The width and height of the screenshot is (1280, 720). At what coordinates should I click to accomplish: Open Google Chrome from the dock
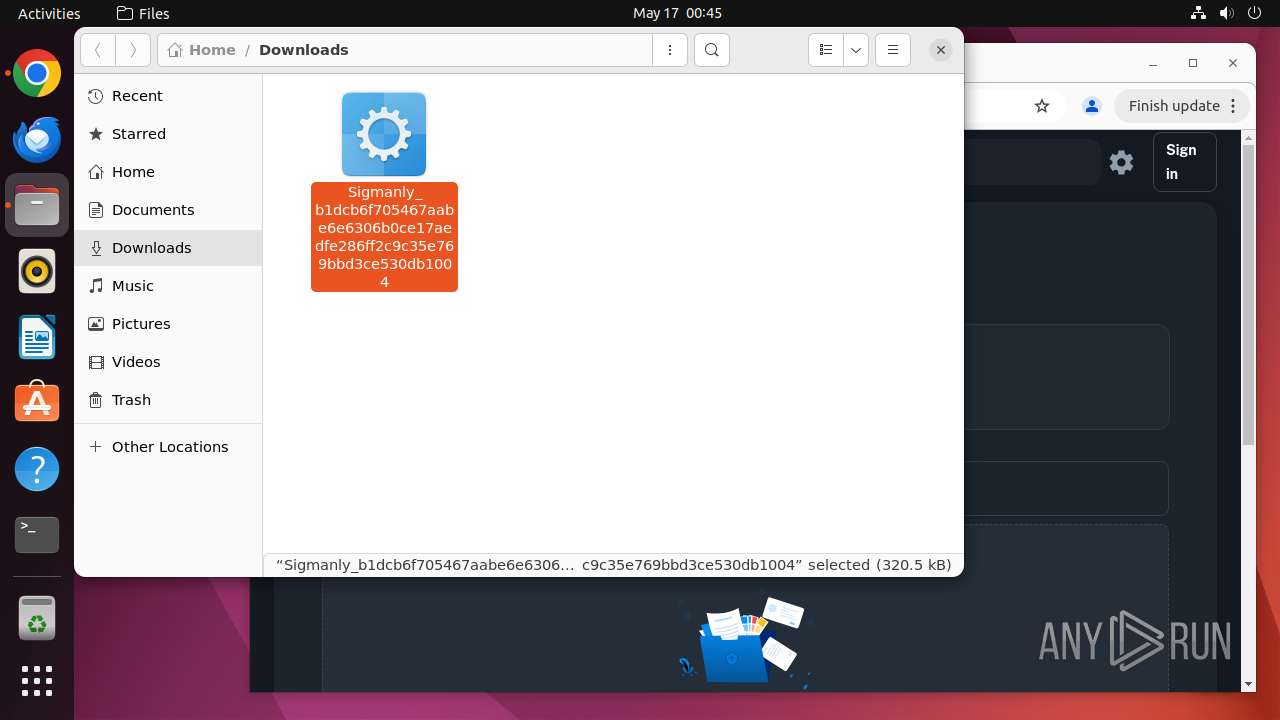pos(37,74)
